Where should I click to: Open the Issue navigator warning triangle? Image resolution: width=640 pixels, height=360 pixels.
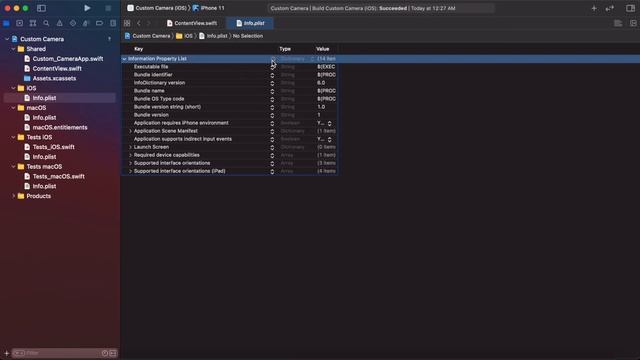pos(60,23)
